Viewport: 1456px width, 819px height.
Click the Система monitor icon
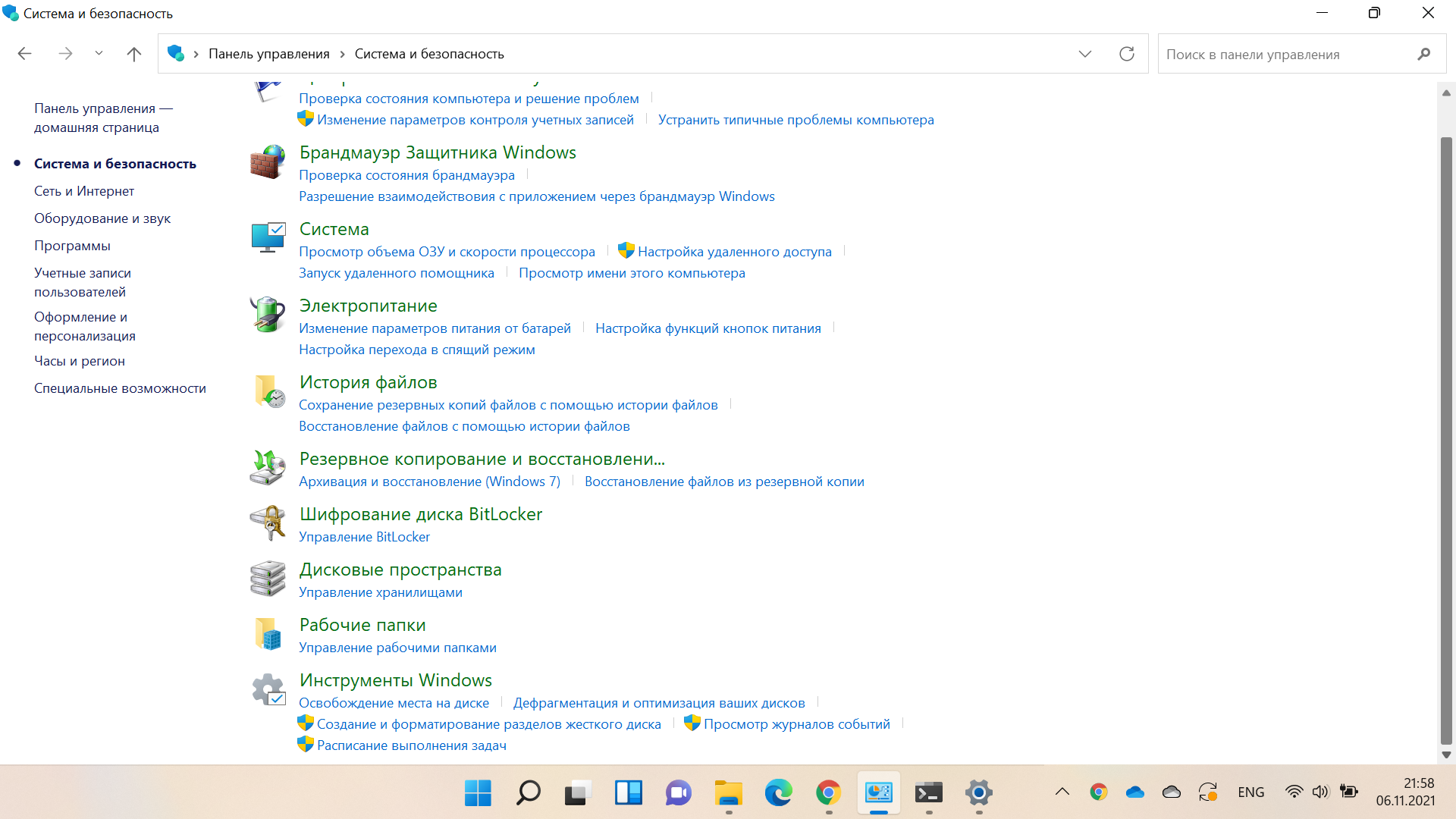click(x=268, y=238)
